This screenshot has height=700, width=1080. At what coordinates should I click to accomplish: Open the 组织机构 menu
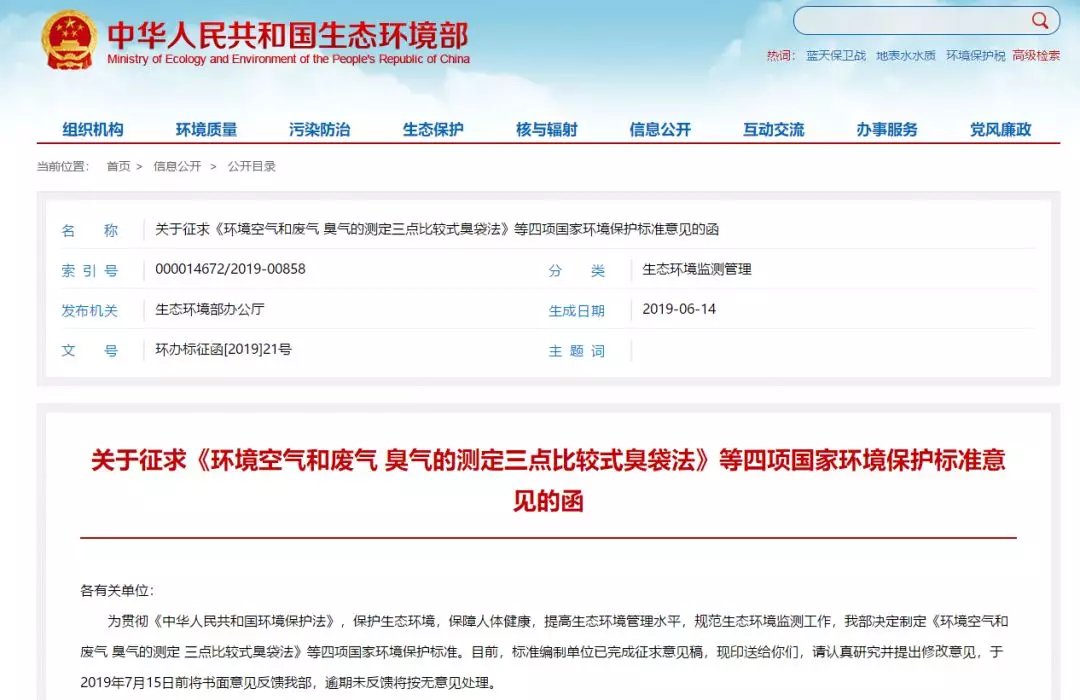(x=93, y=129)
